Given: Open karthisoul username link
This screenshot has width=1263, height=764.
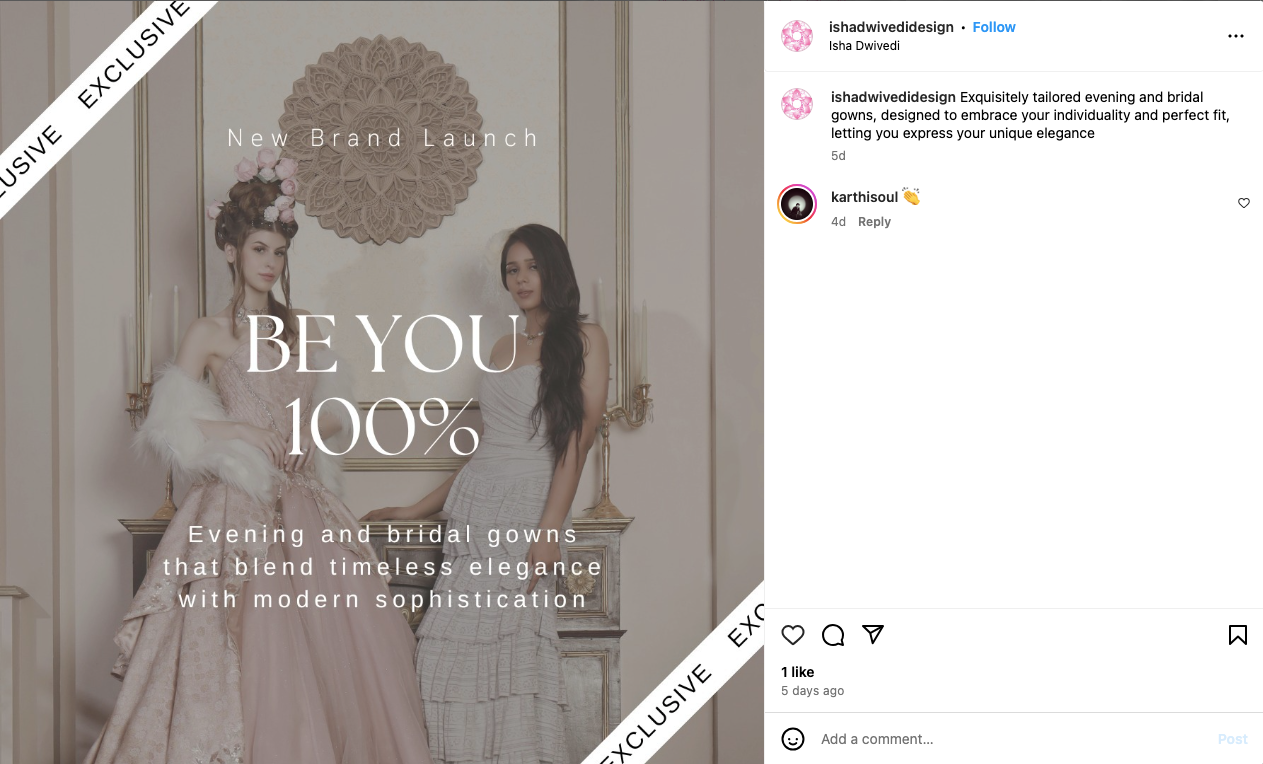Looking at the screenshot, I should pos(864,197).
